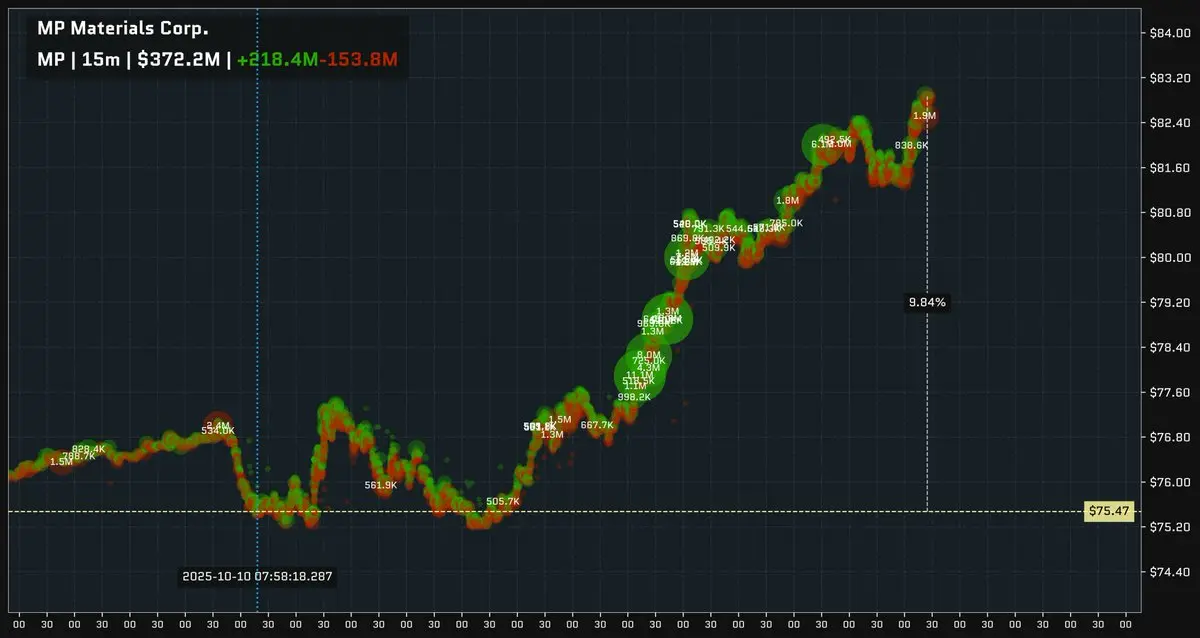The width and height of the screenshot is (1200, 638).
Task: Click the $81.60 price axis label
Action: 1168,168
